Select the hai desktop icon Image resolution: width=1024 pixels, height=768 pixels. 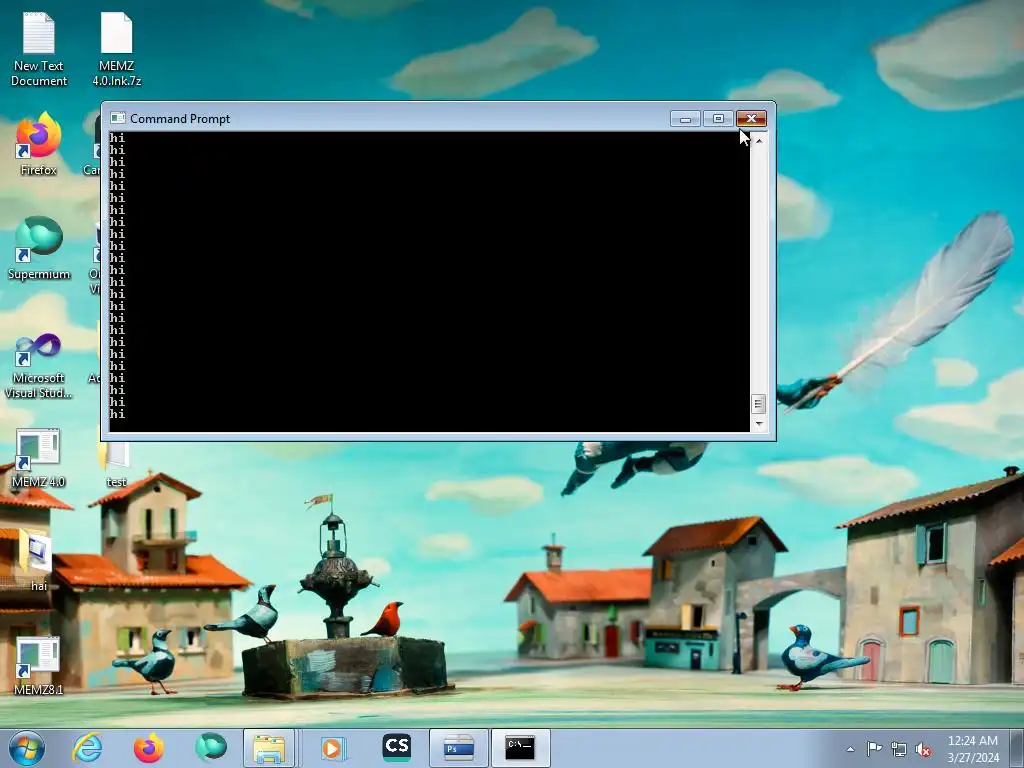click(x=39, y=560)
